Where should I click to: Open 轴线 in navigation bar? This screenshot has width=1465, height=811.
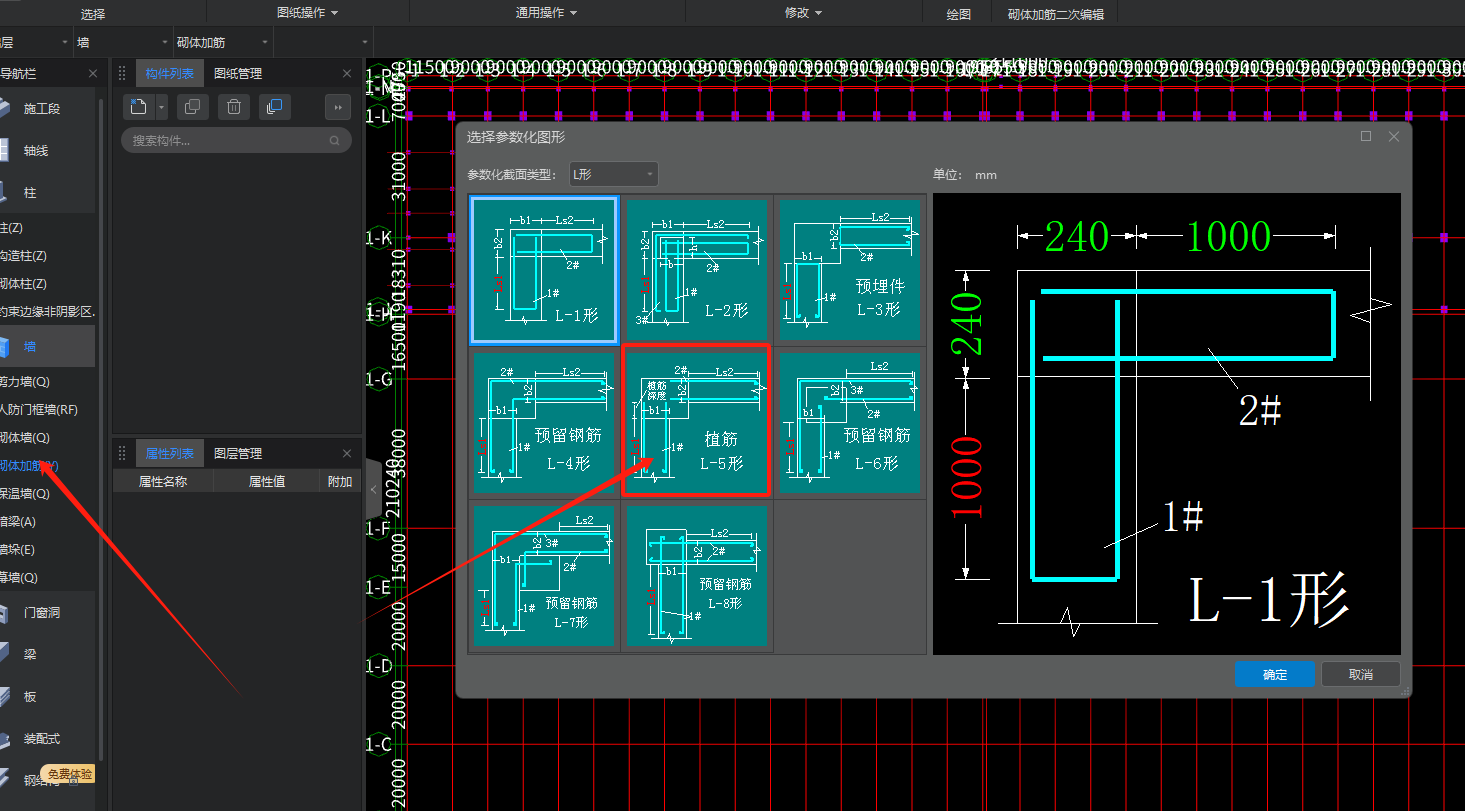[48, 150]
